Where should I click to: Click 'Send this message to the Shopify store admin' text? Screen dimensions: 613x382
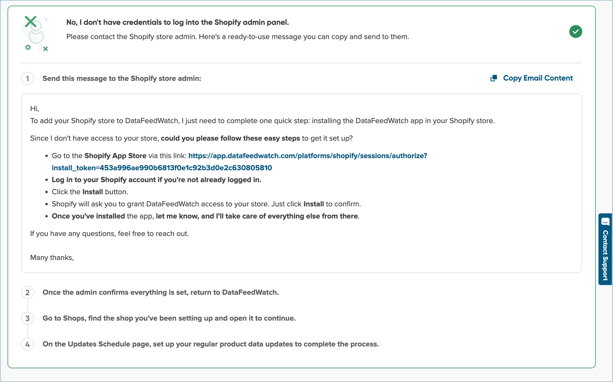pyautogui.click(x=122, y=79)
